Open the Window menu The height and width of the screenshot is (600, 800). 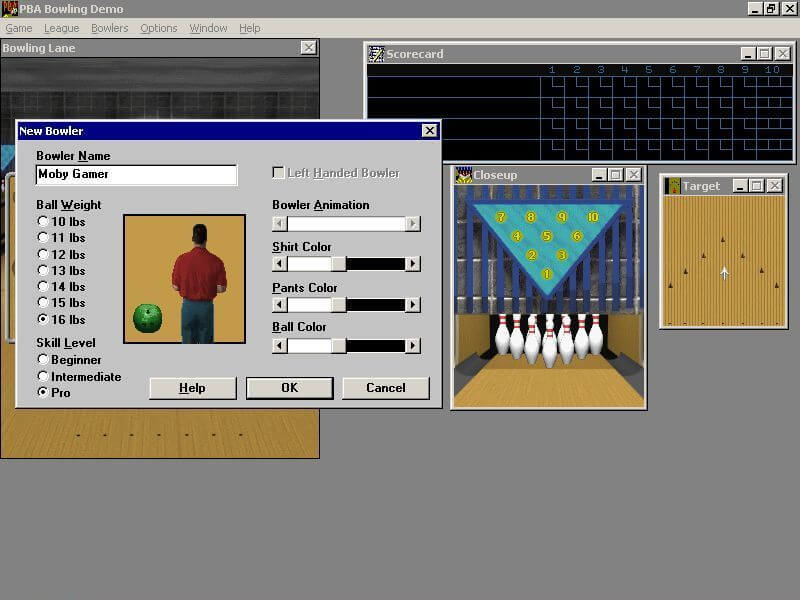pyautogui.click(x=208, y=28)
